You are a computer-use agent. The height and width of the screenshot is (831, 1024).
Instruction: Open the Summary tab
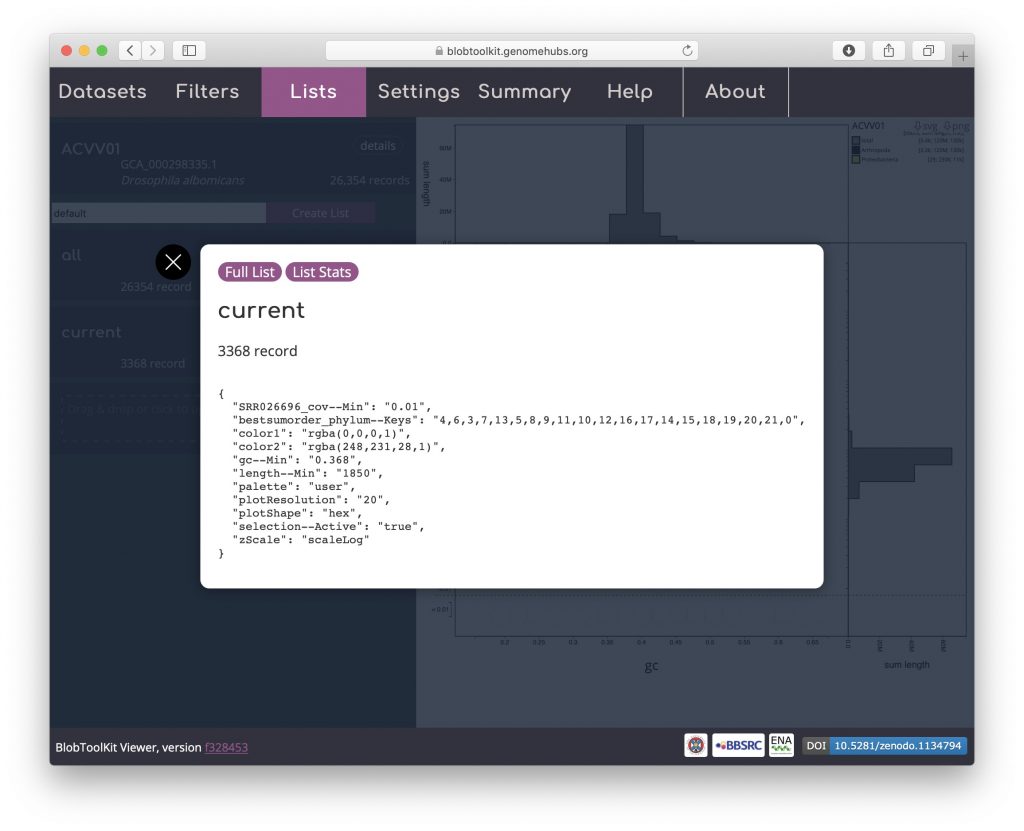pyautogui.click(x=524, y=92)
